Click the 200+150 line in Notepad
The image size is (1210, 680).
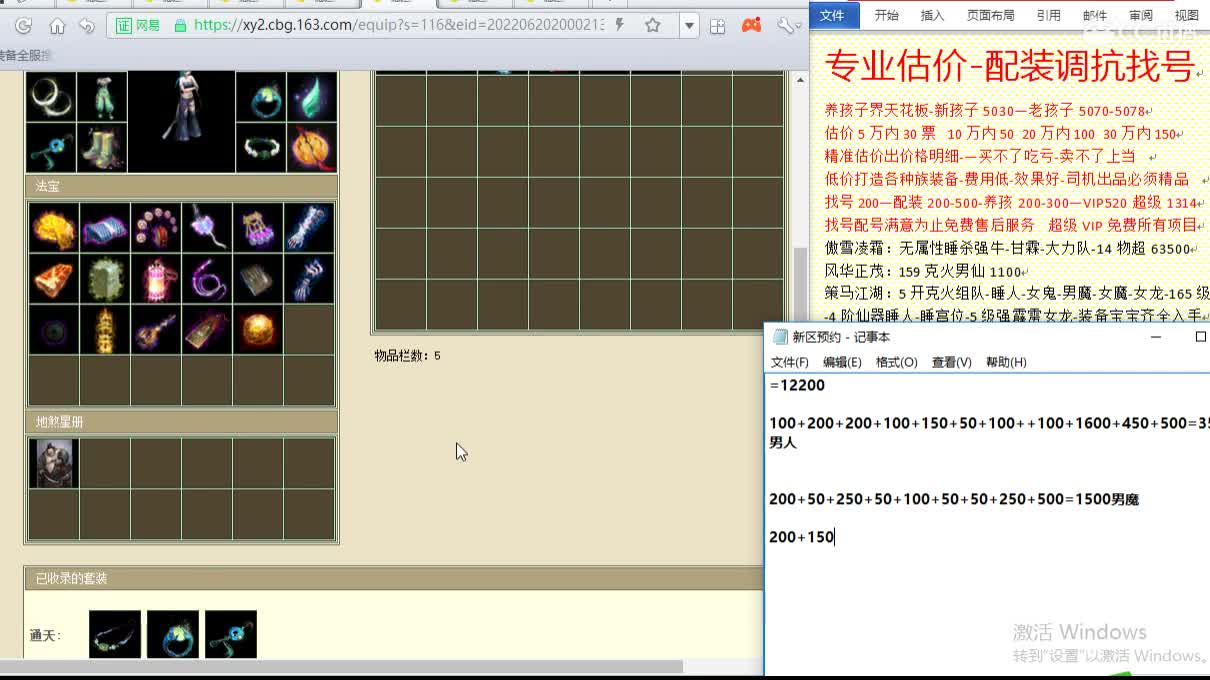click(x=801, y=537)
